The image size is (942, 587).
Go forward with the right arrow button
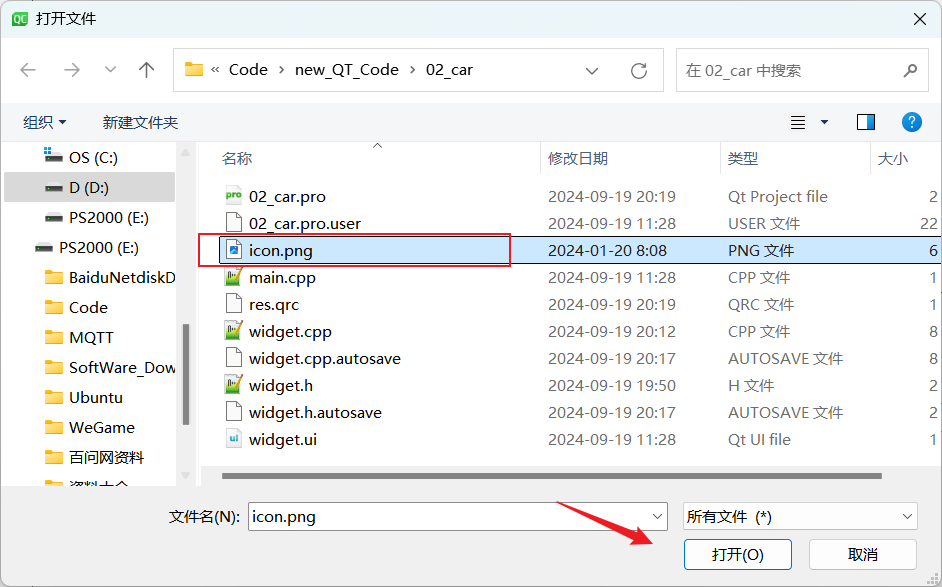(x=71, y=70)
